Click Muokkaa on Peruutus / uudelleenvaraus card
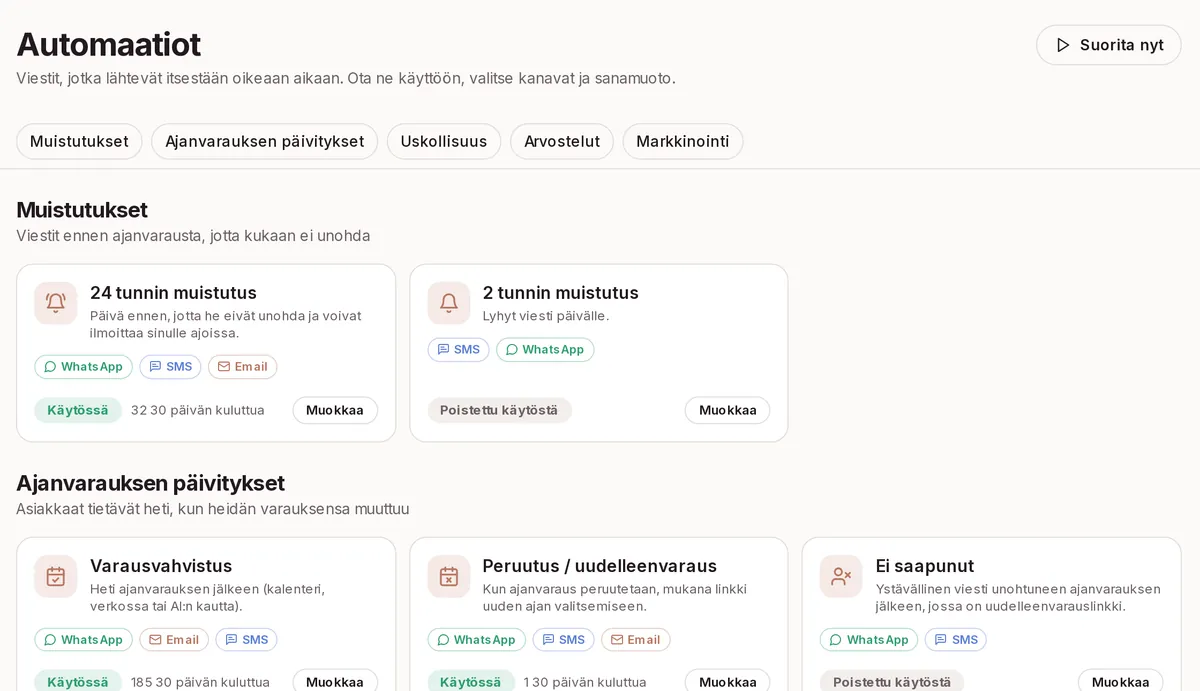The width and height of the screenshot is (1200, 691). pyautogui.click(x=727, y=682)
